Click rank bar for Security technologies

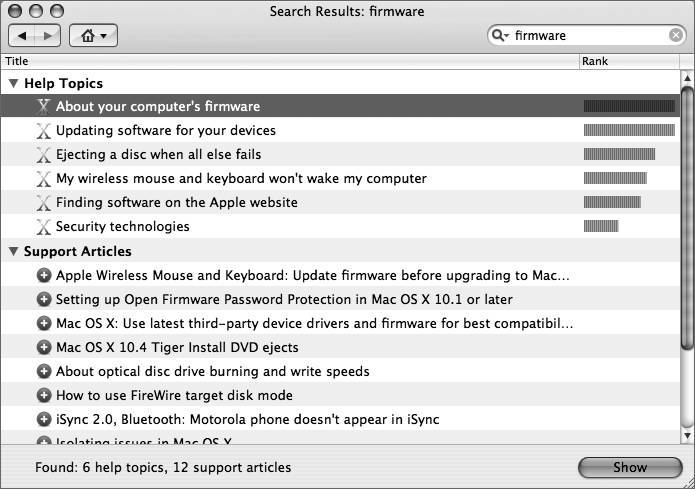(601, 226)
